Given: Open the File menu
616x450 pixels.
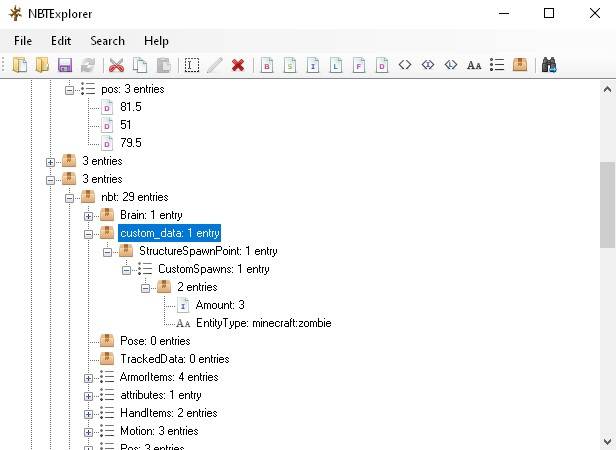Looking at the screenshot, I should 23,41.
